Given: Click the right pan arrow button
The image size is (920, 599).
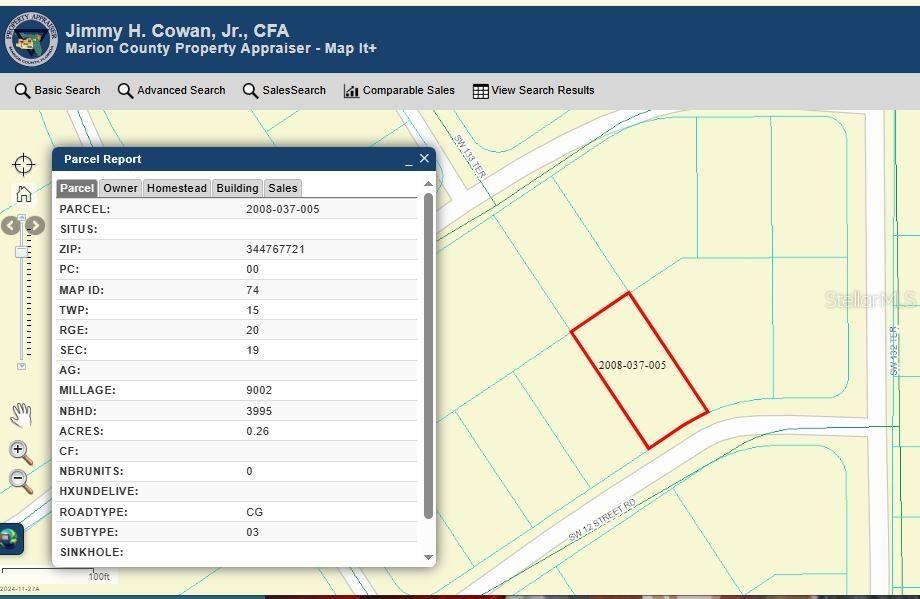Looking at the screenshot, I should [x=35, y=226].
